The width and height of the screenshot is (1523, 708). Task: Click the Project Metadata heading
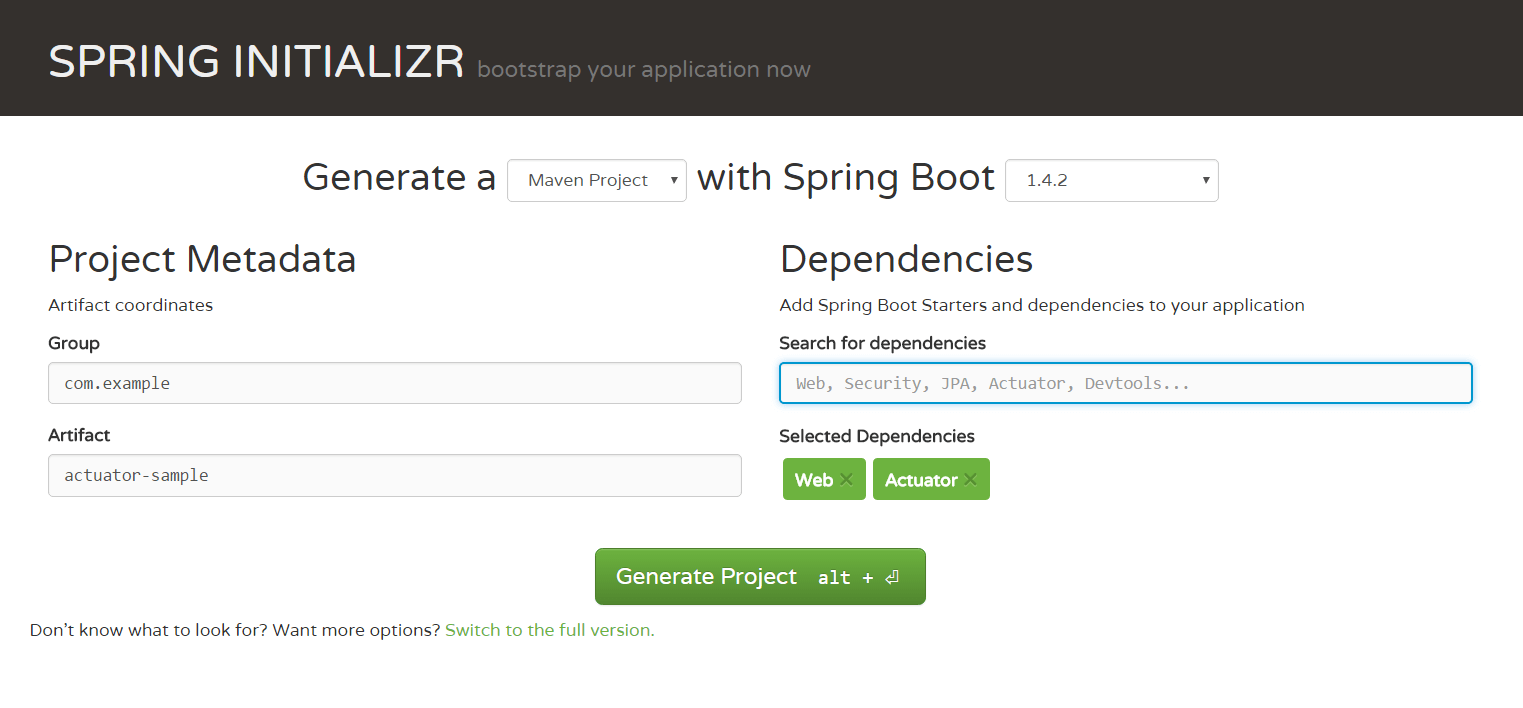coord(202,259)
